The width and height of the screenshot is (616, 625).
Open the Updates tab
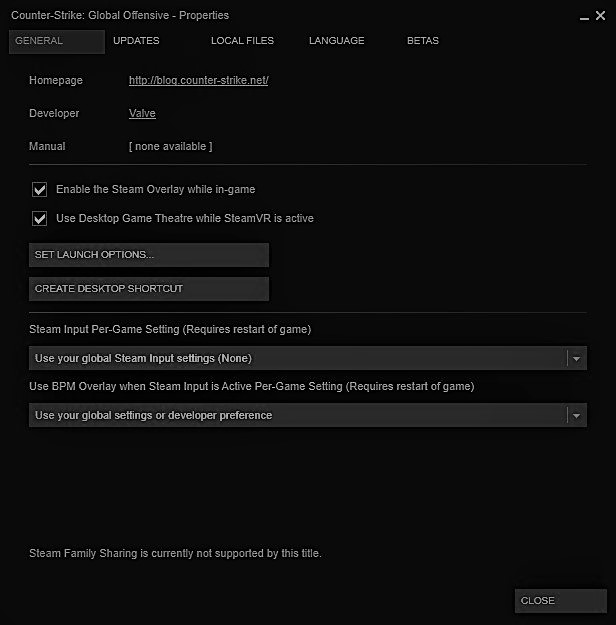click(136, 41)
